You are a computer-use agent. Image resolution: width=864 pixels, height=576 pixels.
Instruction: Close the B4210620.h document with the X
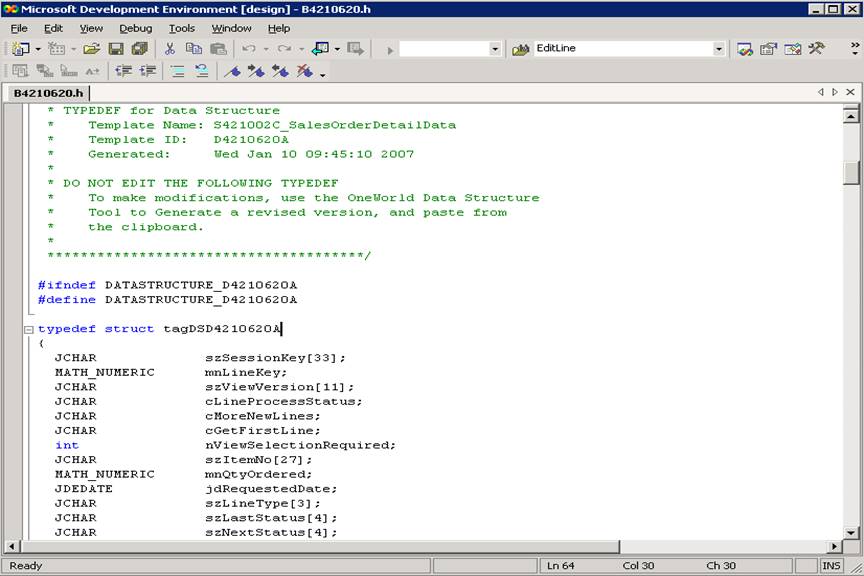click(x=850, y=92)
